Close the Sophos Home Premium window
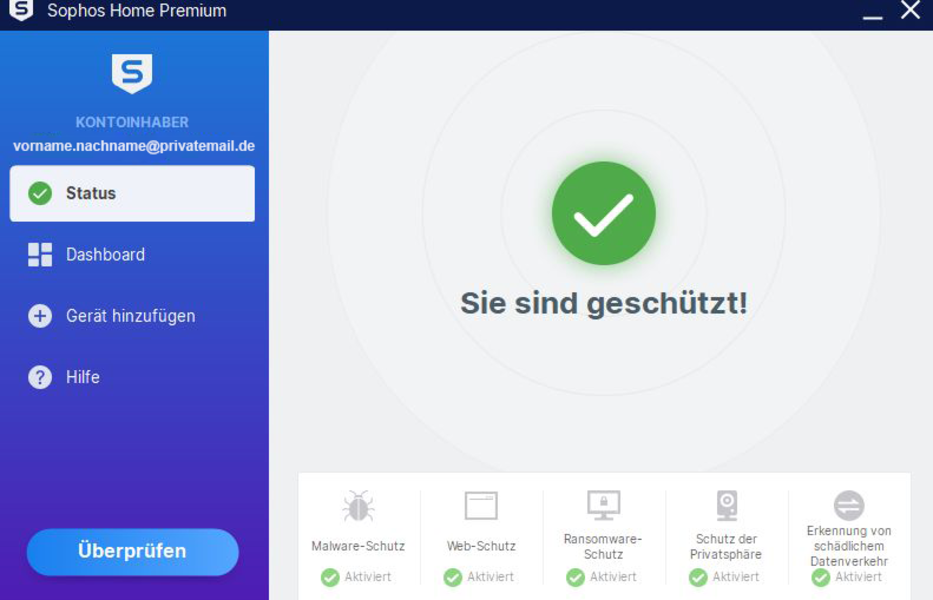Screen dimensions: 933x600 coord(910,10)
